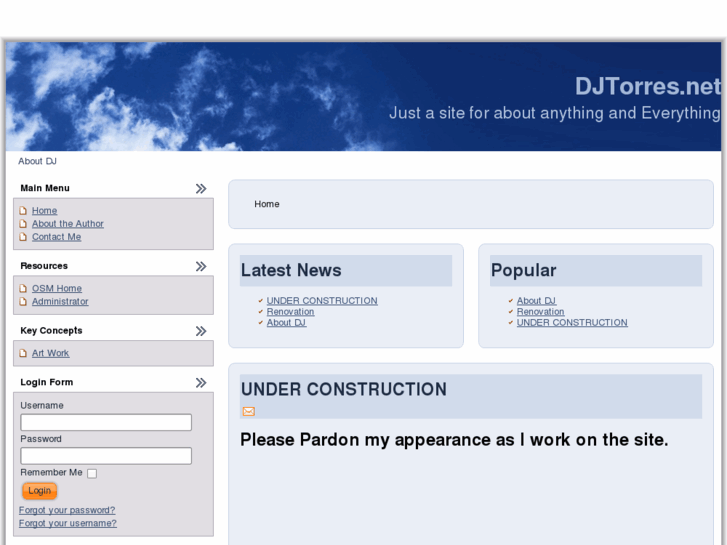The height and width of the screenshot is (545, 727).
Task: Open About DJ in Latest News
Action: point(286,322)
